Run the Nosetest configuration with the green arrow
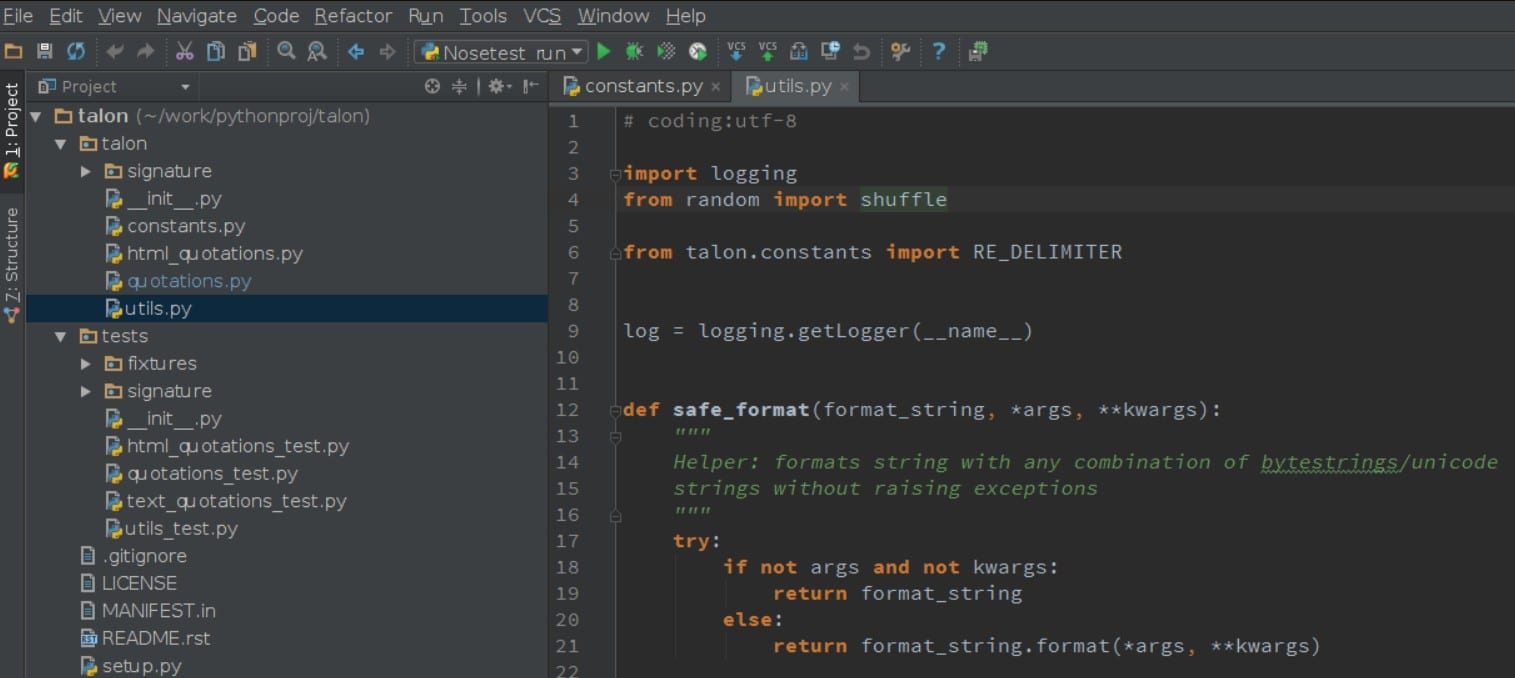 pyautogui.click(x=603, y=51)
